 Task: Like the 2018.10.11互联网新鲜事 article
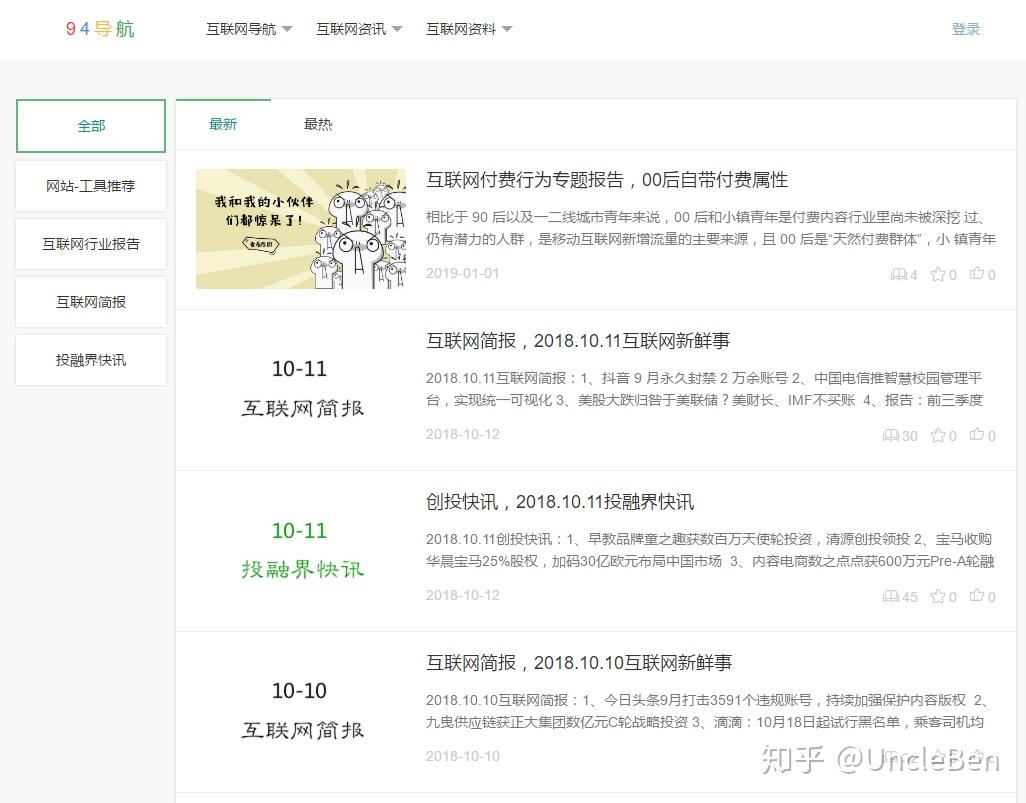977,435
